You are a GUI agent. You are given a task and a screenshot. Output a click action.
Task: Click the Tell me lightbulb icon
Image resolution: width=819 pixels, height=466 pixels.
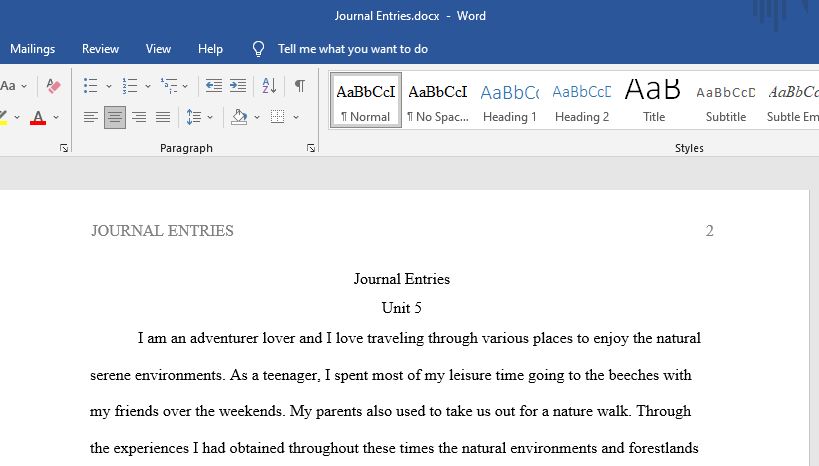[259, 49]
